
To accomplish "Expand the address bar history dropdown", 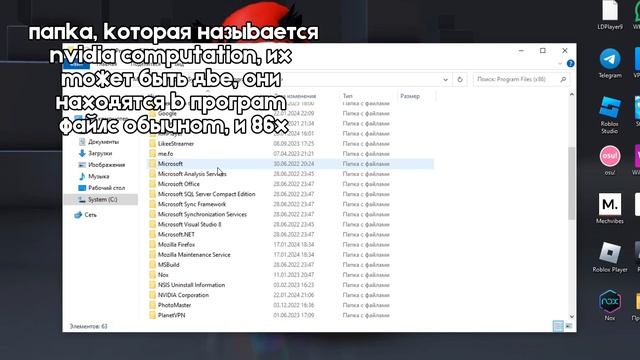I will click(446, 80).
